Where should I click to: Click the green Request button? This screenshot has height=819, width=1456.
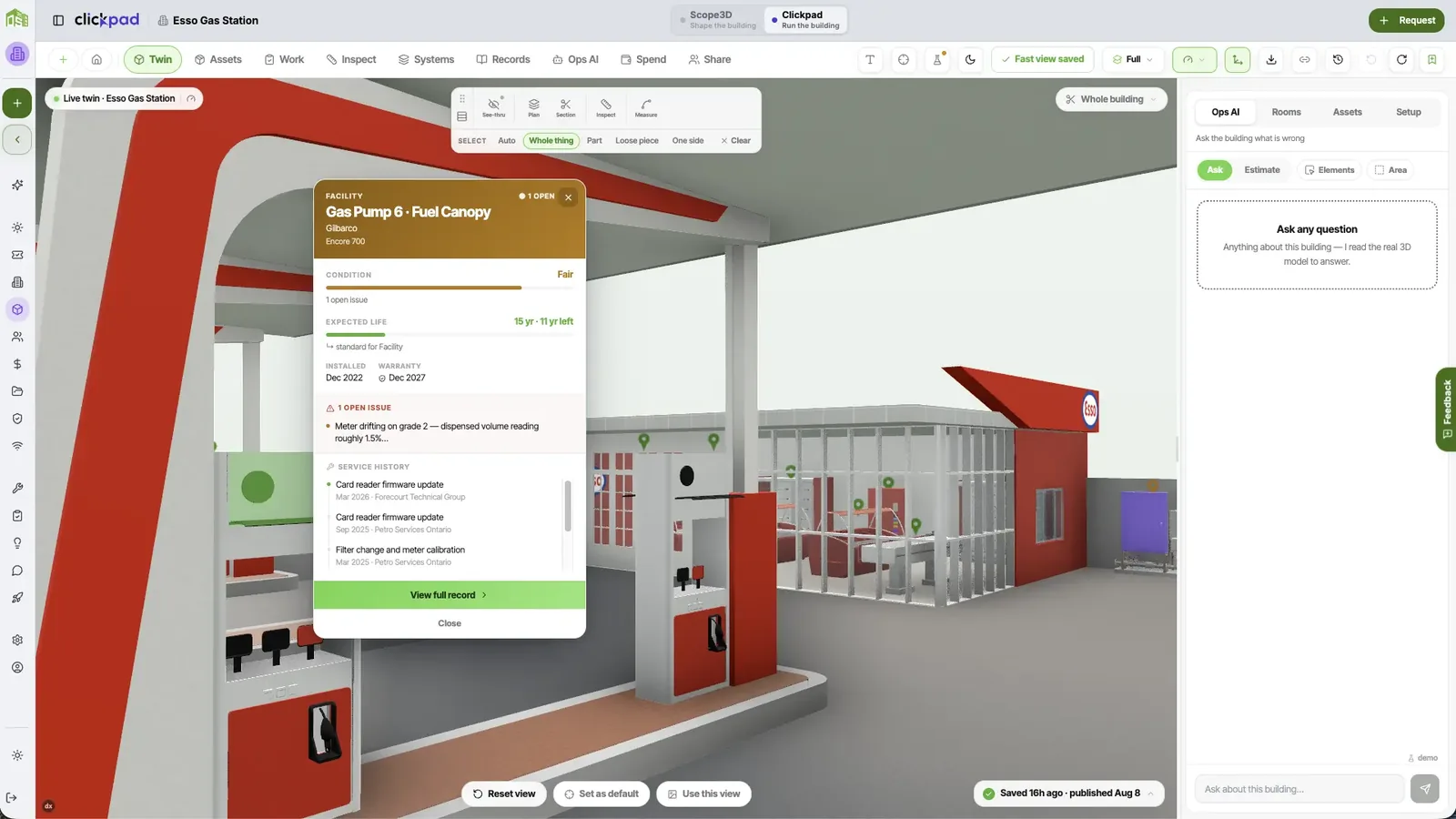coord(1406,20)
